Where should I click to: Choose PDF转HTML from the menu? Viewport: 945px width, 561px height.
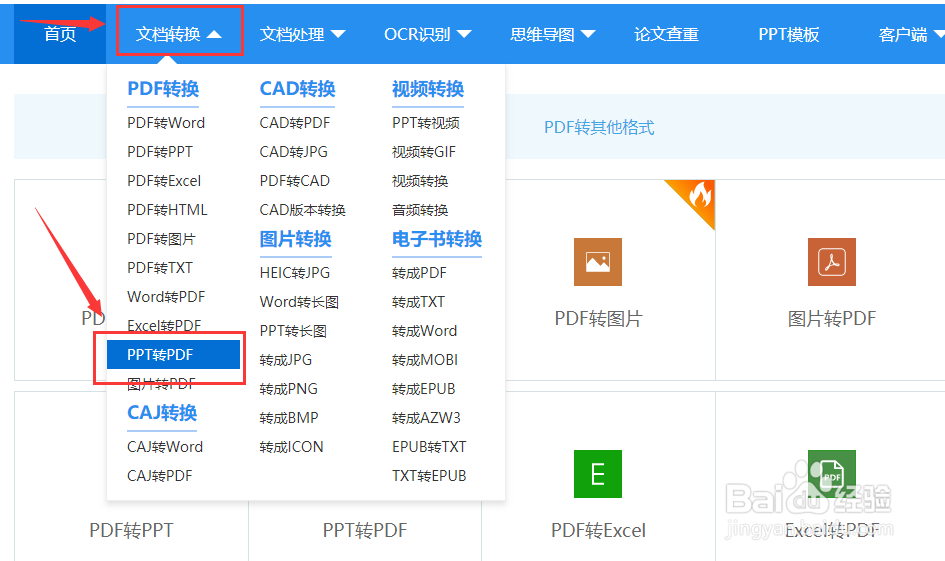point(167,210)
